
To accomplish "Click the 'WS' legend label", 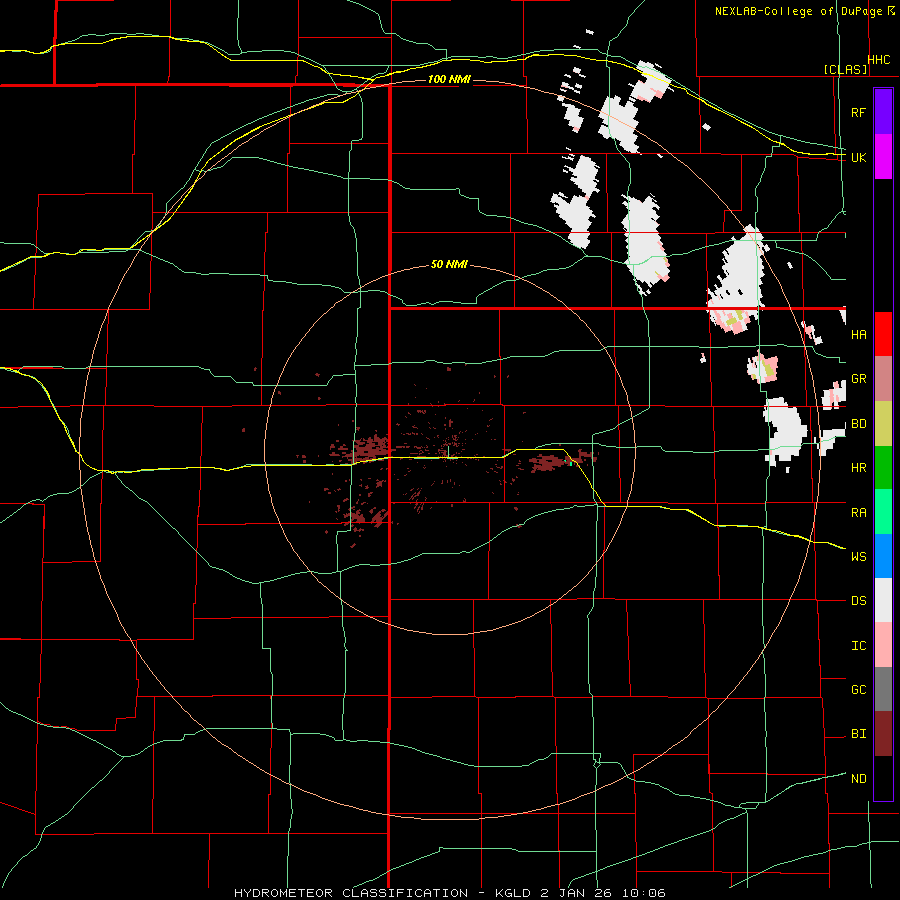I will coord(859,556).
